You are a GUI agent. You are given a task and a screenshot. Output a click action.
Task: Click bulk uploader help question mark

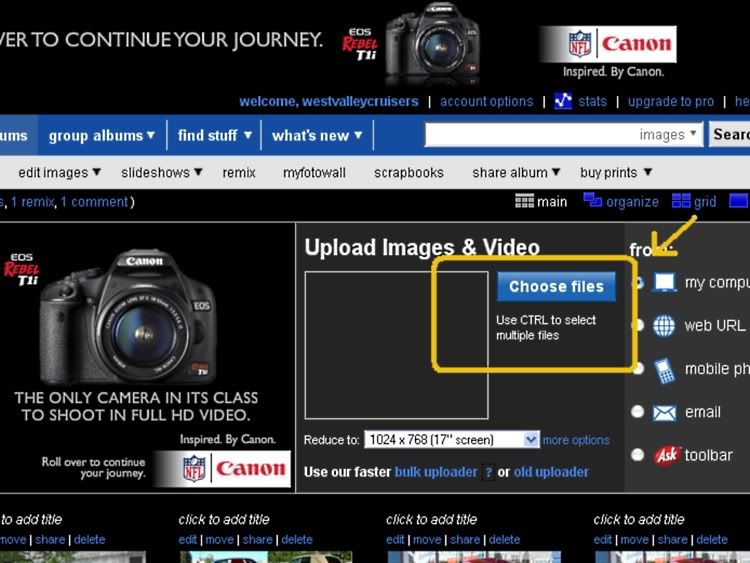click(488, 473)
